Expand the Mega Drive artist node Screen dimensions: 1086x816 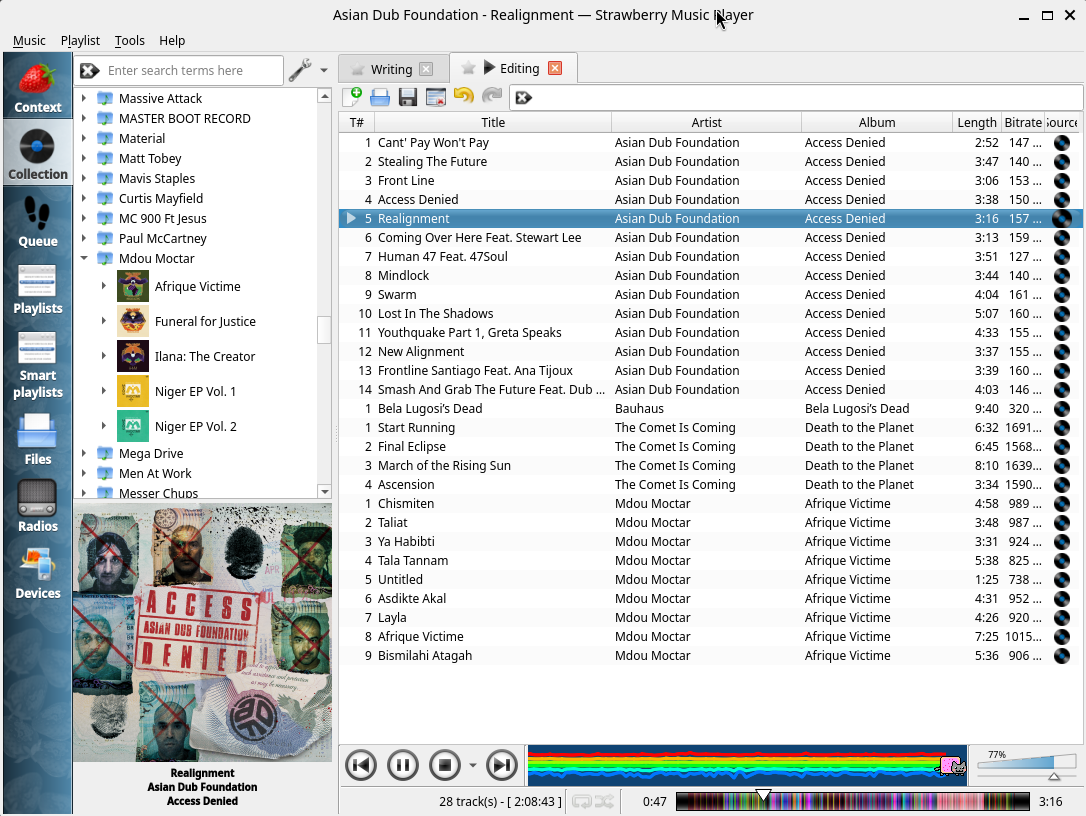[84, 453]
